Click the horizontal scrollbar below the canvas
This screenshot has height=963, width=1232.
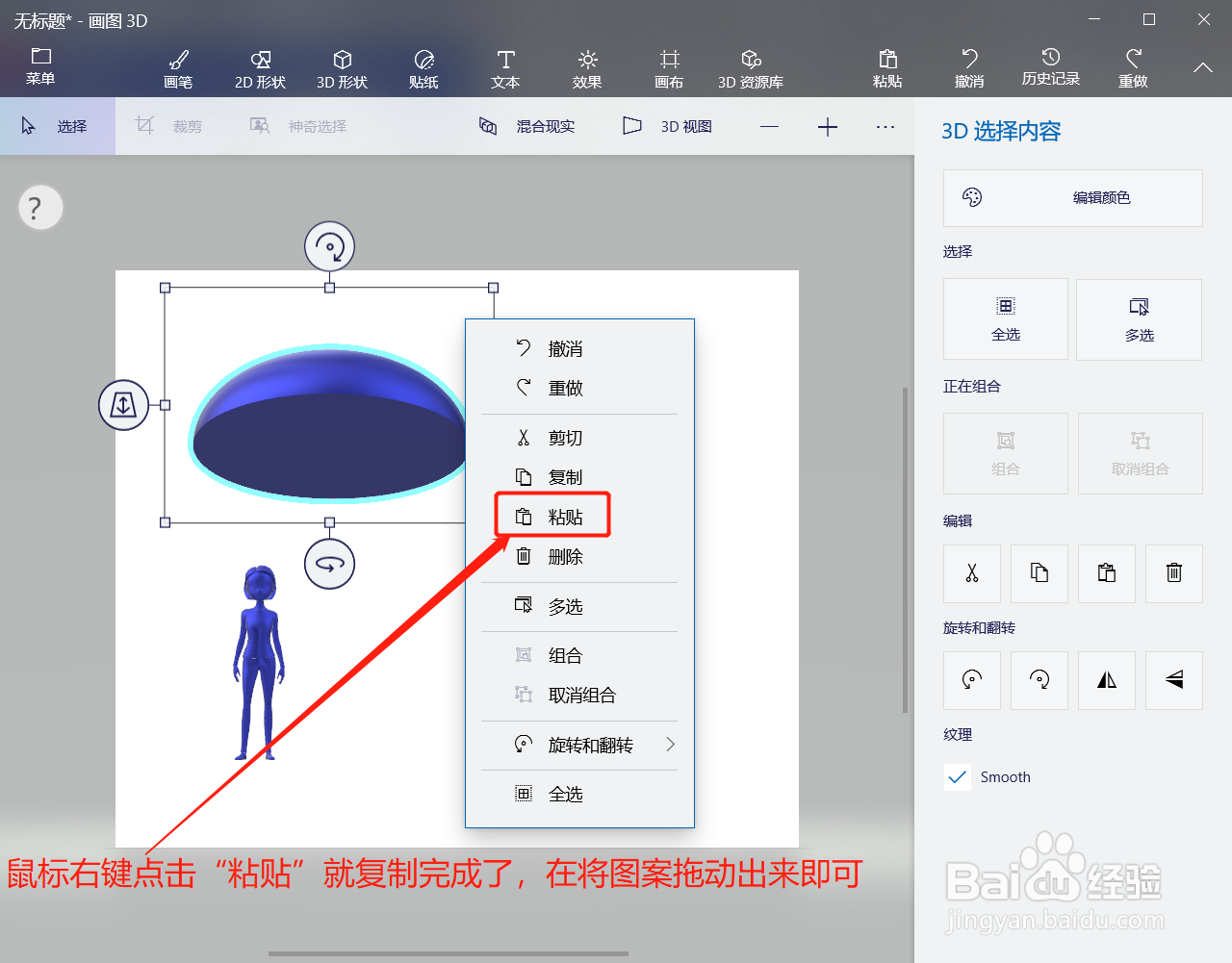pos(448,952)
